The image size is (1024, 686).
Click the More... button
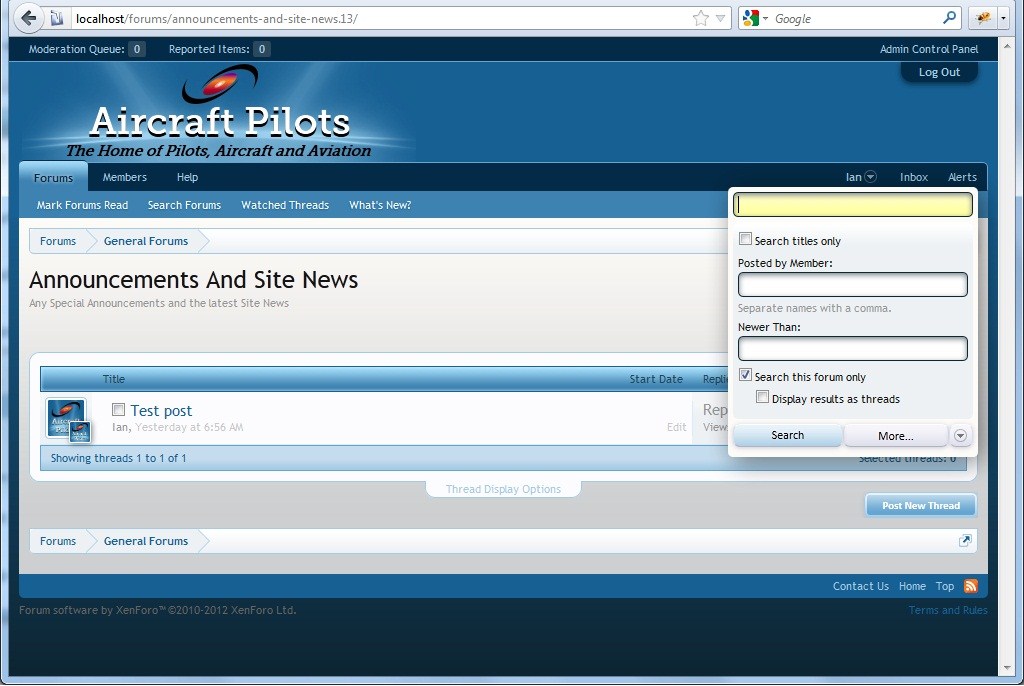pyautogui.click(x=895, y=436)
